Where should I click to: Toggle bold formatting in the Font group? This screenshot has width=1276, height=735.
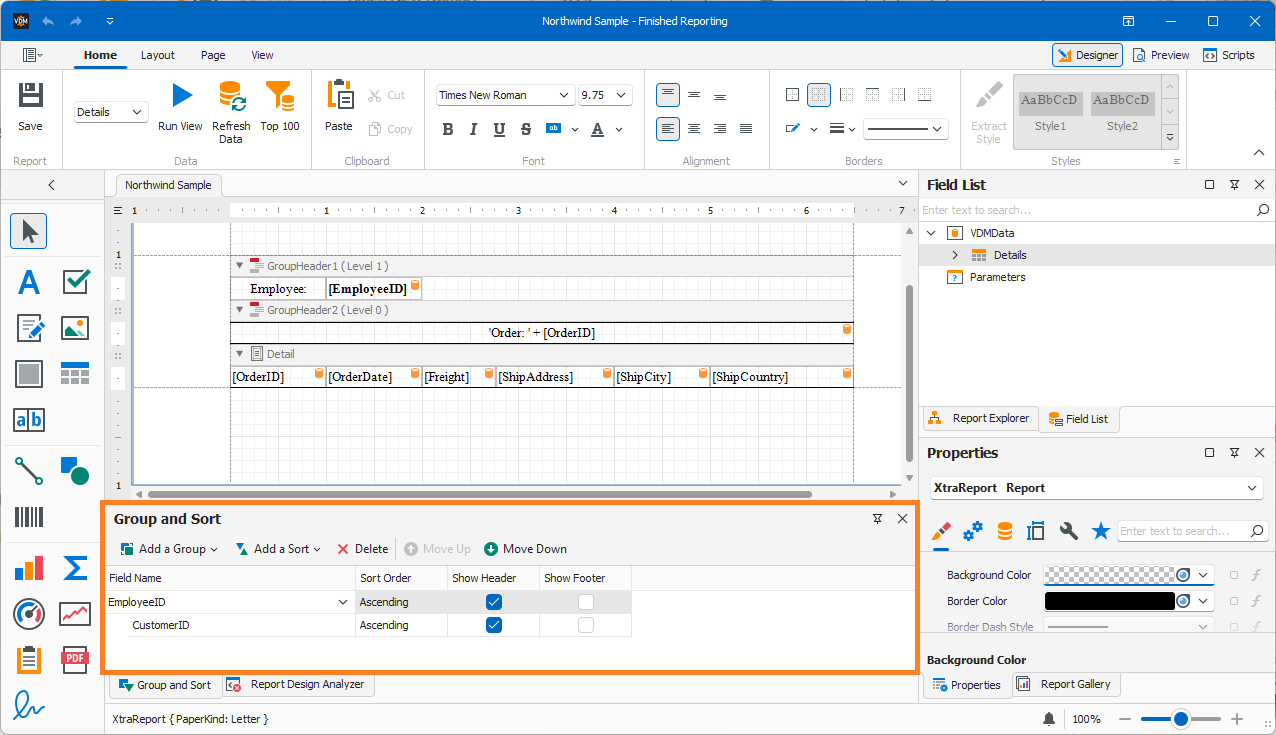pyautogui.click(x=447, y=129)
